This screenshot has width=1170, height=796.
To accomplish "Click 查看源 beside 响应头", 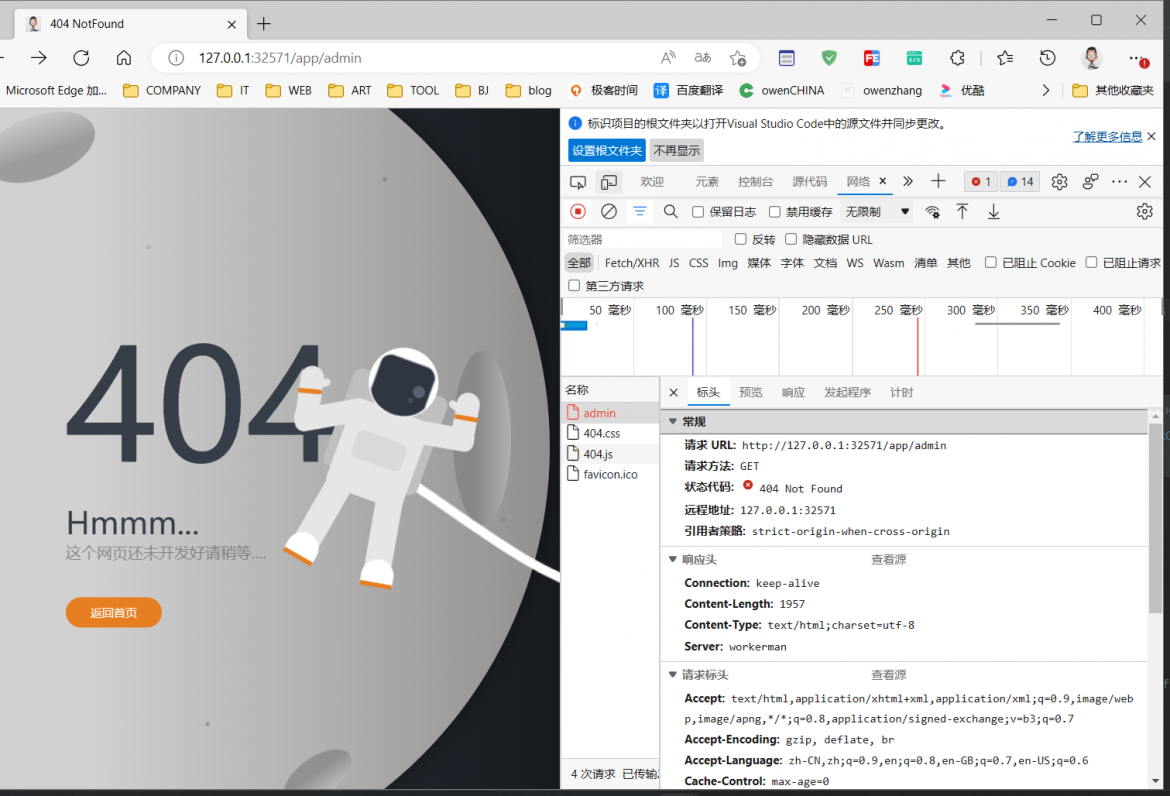I will coord(889,560).
